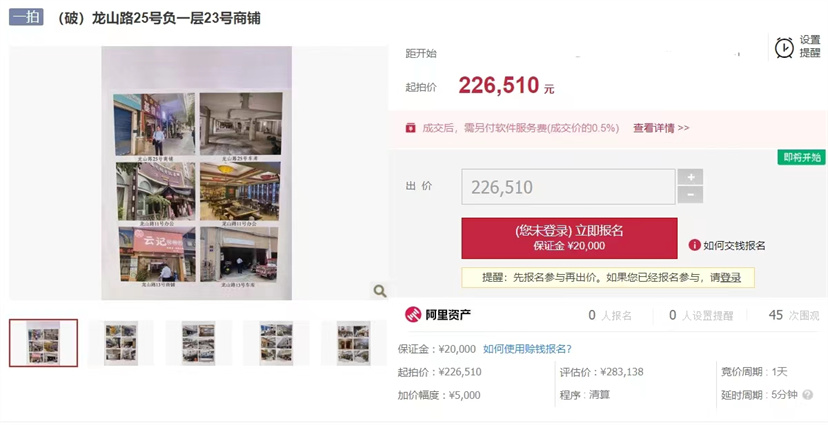This screenshot has height=425, width=828.
Task: Click 如何交钱报名 help text
Action: coord(734,245)
